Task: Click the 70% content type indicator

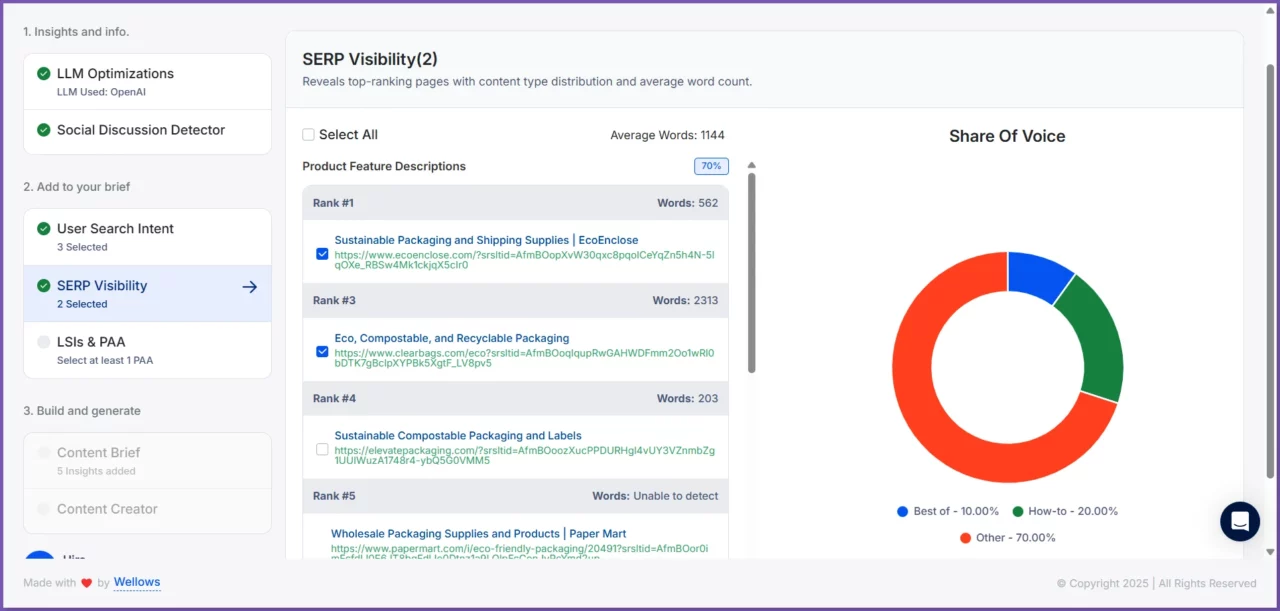Action: pyautogui.click(x=711, y=165)
